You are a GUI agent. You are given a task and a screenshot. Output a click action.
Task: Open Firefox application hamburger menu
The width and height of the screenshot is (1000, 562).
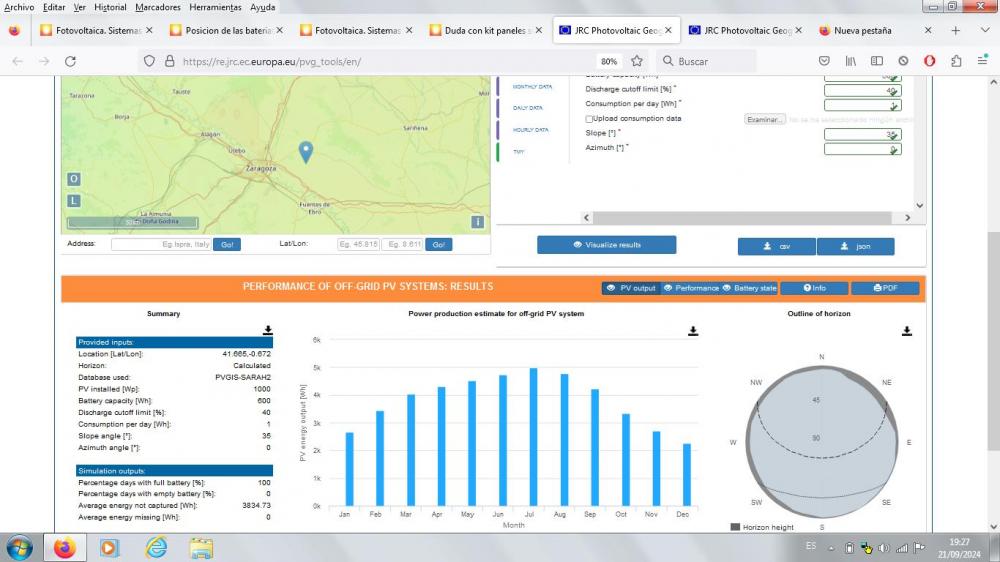point(982,61)
